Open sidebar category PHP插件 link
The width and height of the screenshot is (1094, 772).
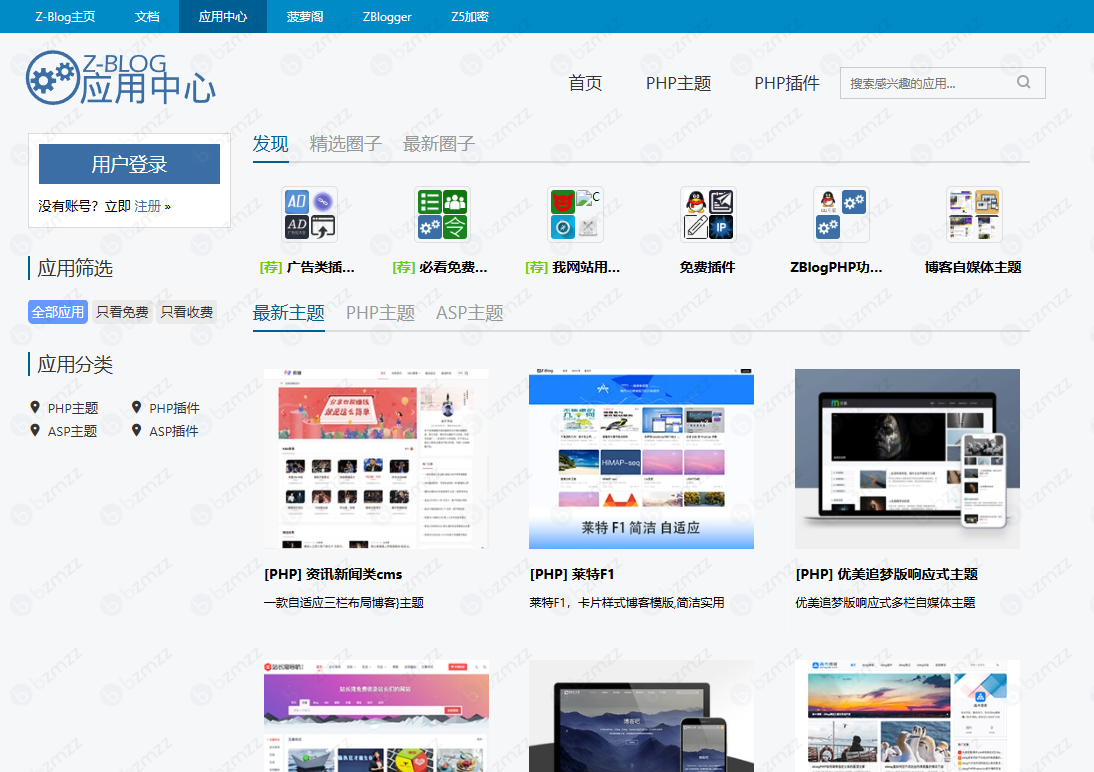[174, 408]
